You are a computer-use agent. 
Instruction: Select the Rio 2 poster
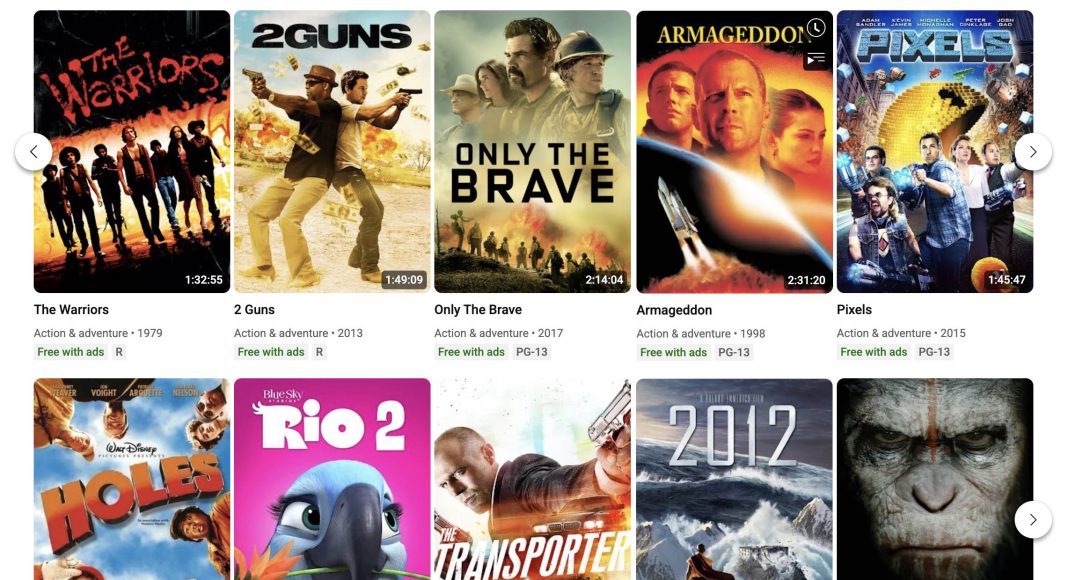(x=332, y=479)
